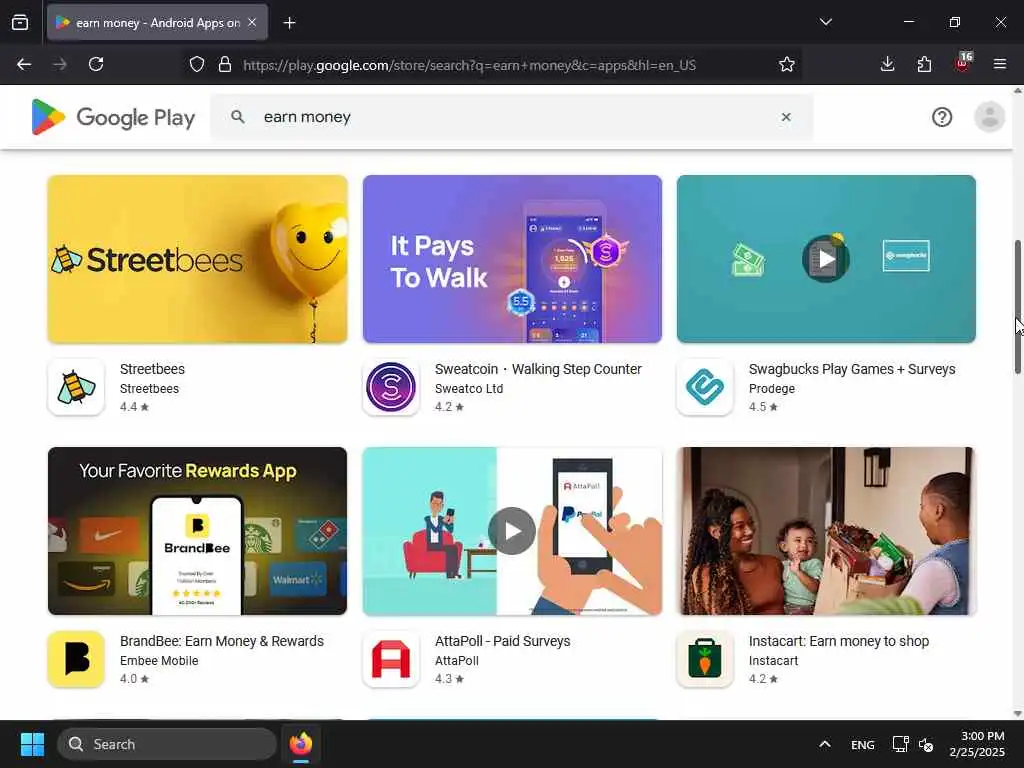Click the Embee Mobile developer name
This screenshot has width=1024, height=768.
pyautogui.click(x=159, y=660)
